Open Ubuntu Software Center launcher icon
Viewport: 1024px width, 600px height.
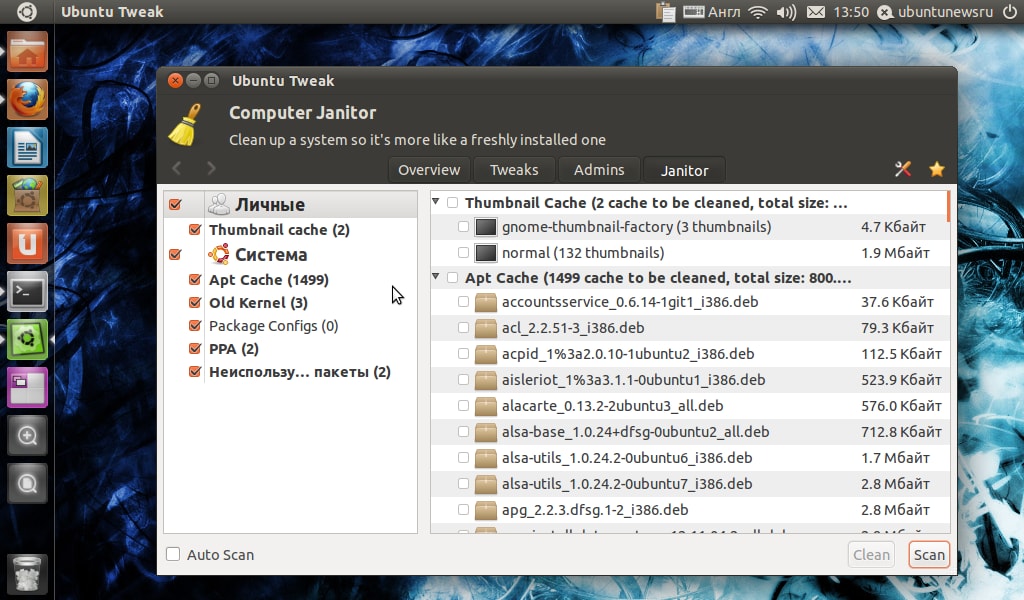coord(27,196)
